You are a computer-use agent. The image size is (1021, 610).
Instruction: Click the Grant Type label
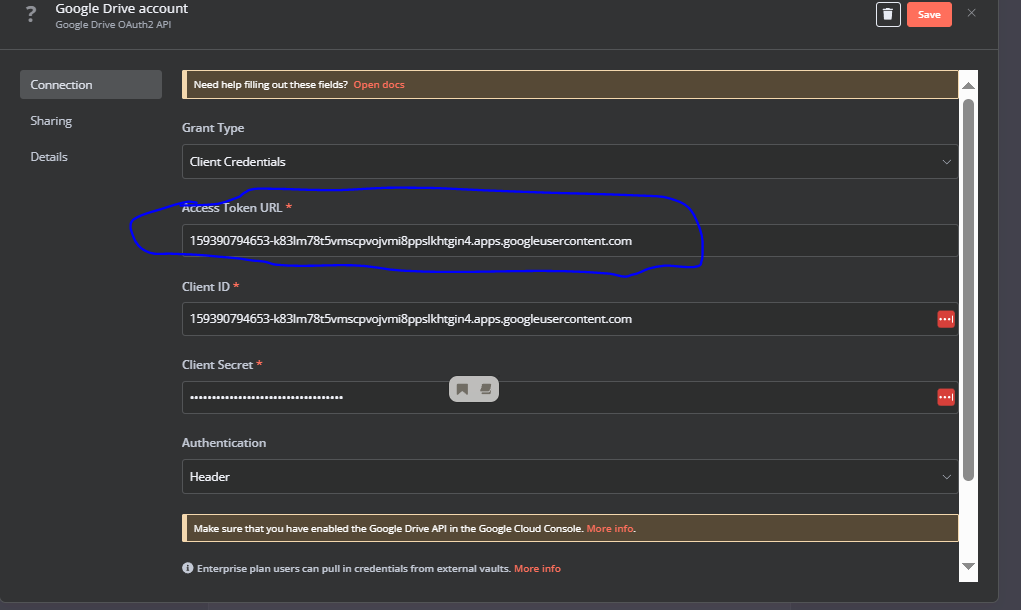tap(213, 128)
